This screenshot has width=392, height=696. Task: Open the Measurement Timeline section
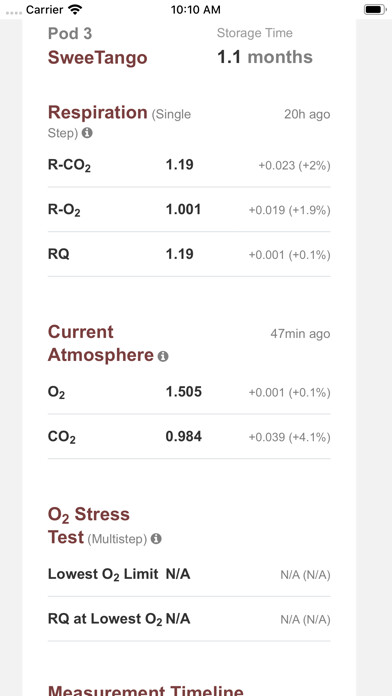click(x=146, y=690)
